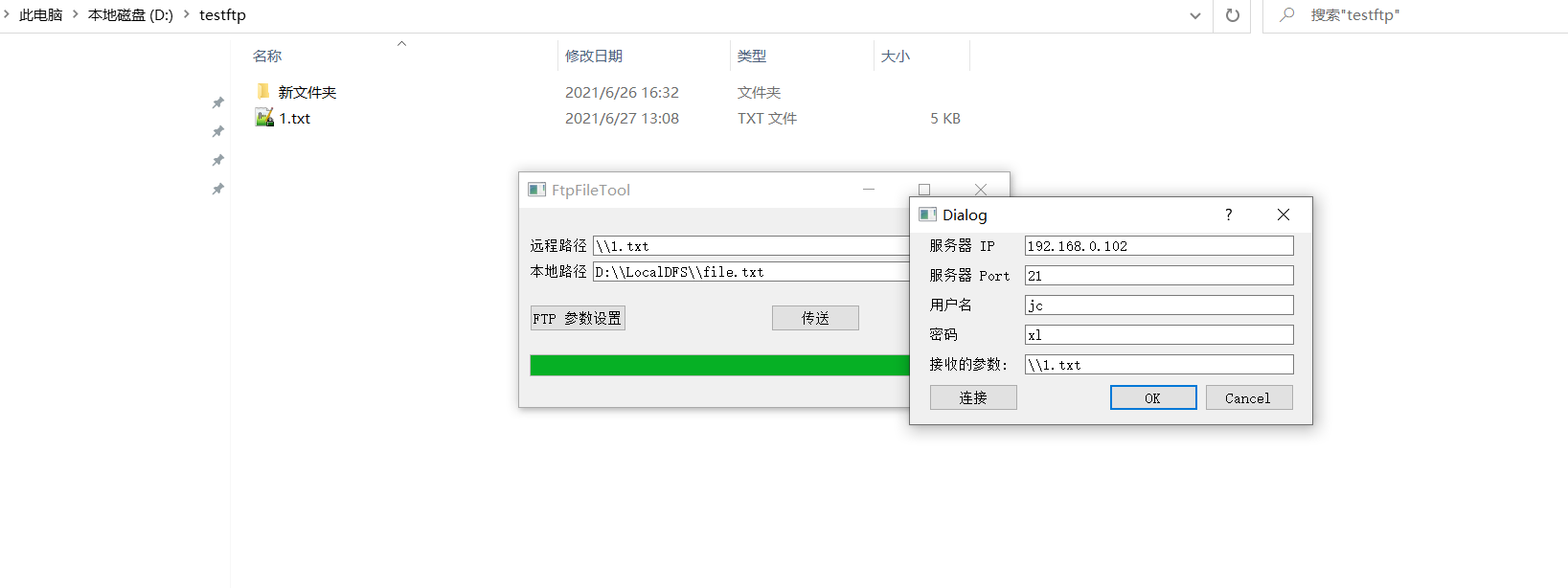Image resolution: width=1568 pixels, height=588 pixels.
Task: Click the second quick access pin icon
Action: [x=218, y=131]
